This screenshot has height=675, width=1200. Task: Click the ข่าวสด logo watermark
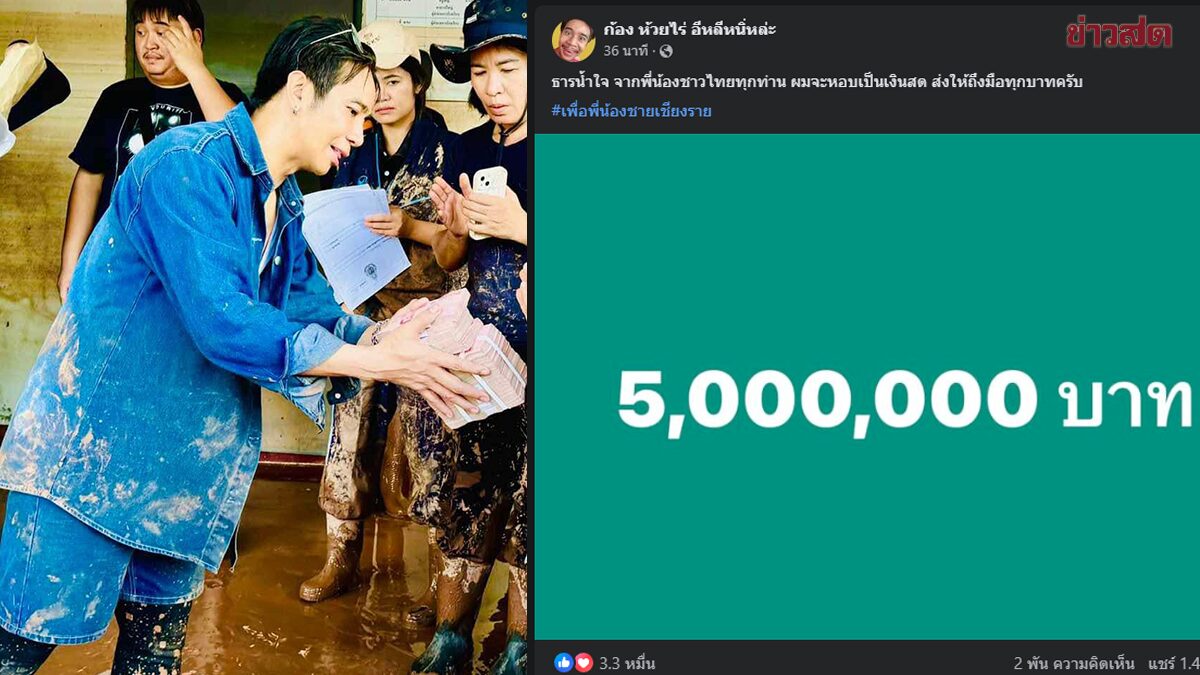[x=1118, y=34]
